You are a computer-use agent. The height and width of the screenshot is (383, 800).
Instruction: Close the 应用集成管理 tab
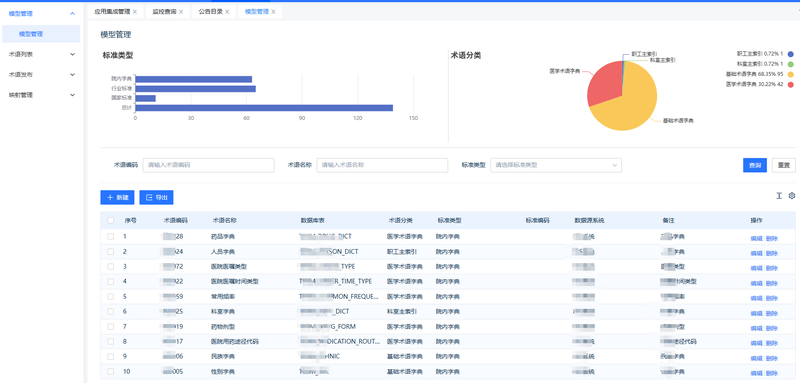[135, 12]
